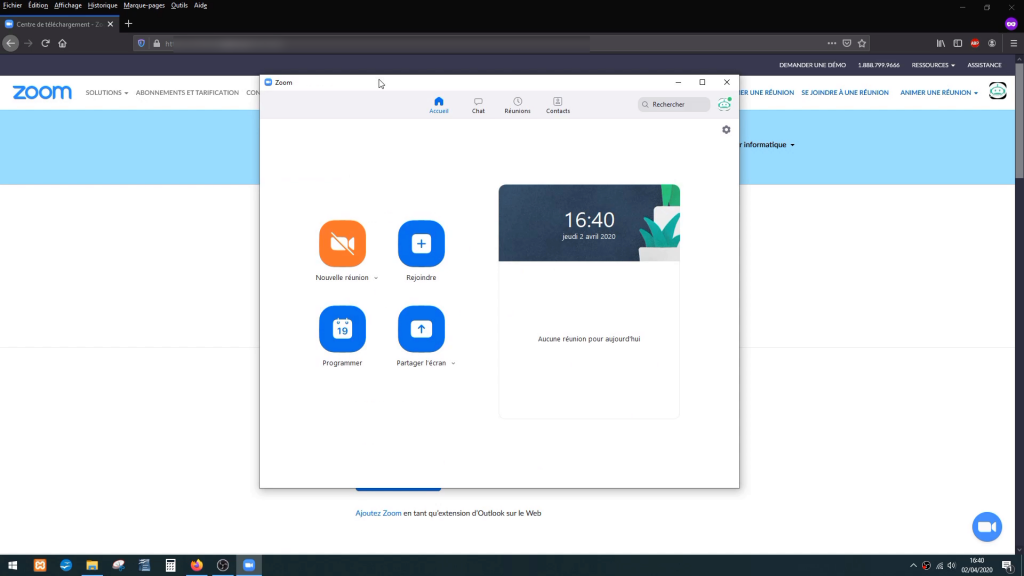Image resolution: width=1024 pixels, height=576 pixels.
Task: Start a new meeting with Nouvelle réunion icon
Action: tap(342, 244)
